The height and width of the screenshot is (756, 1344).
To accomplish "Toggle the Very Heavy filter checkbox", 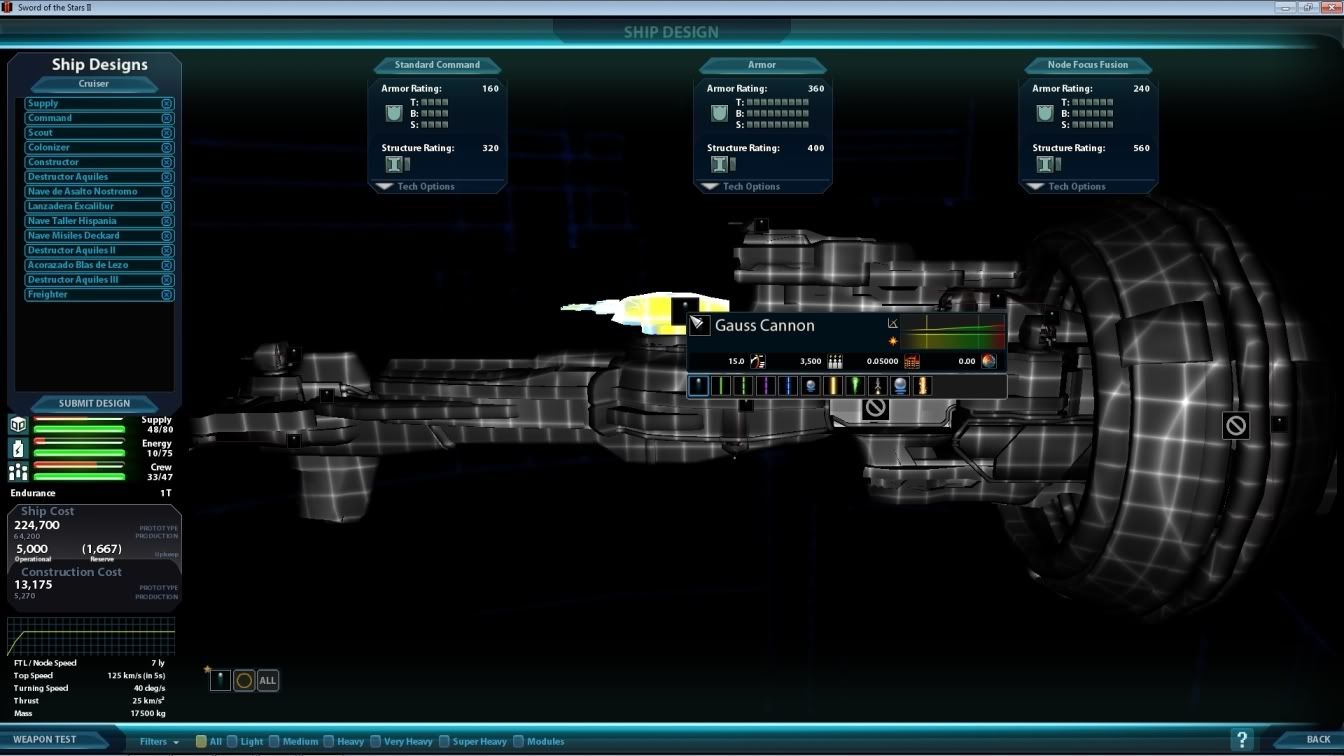I will pyautogui.click(x=376, y=741).
